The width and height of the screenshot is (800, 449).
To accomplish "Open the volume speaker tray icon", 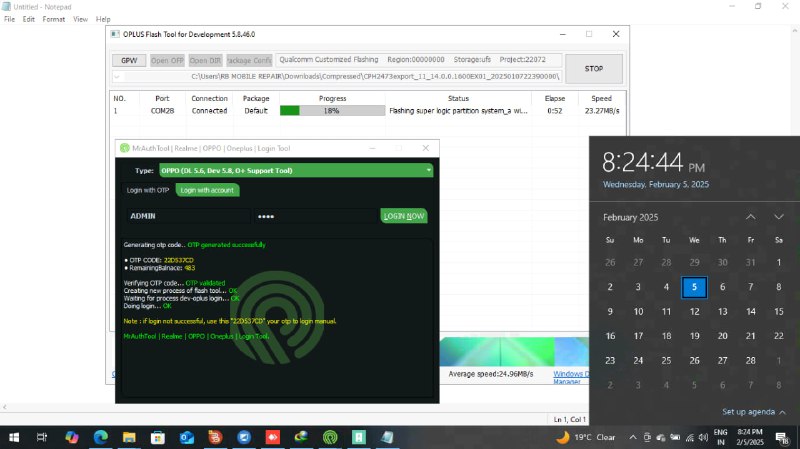I will 703,437.
